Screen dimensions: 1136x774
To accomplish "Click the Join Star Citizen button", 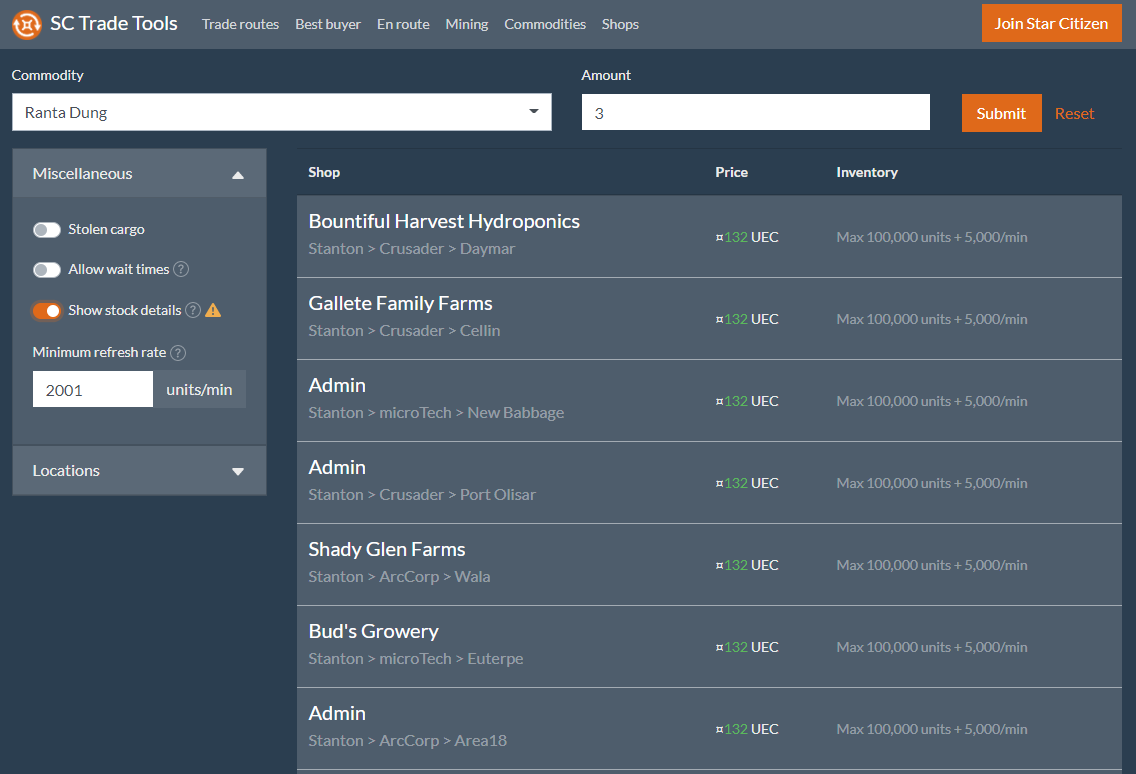I will pyautogui.click(x=1051, y=23).
